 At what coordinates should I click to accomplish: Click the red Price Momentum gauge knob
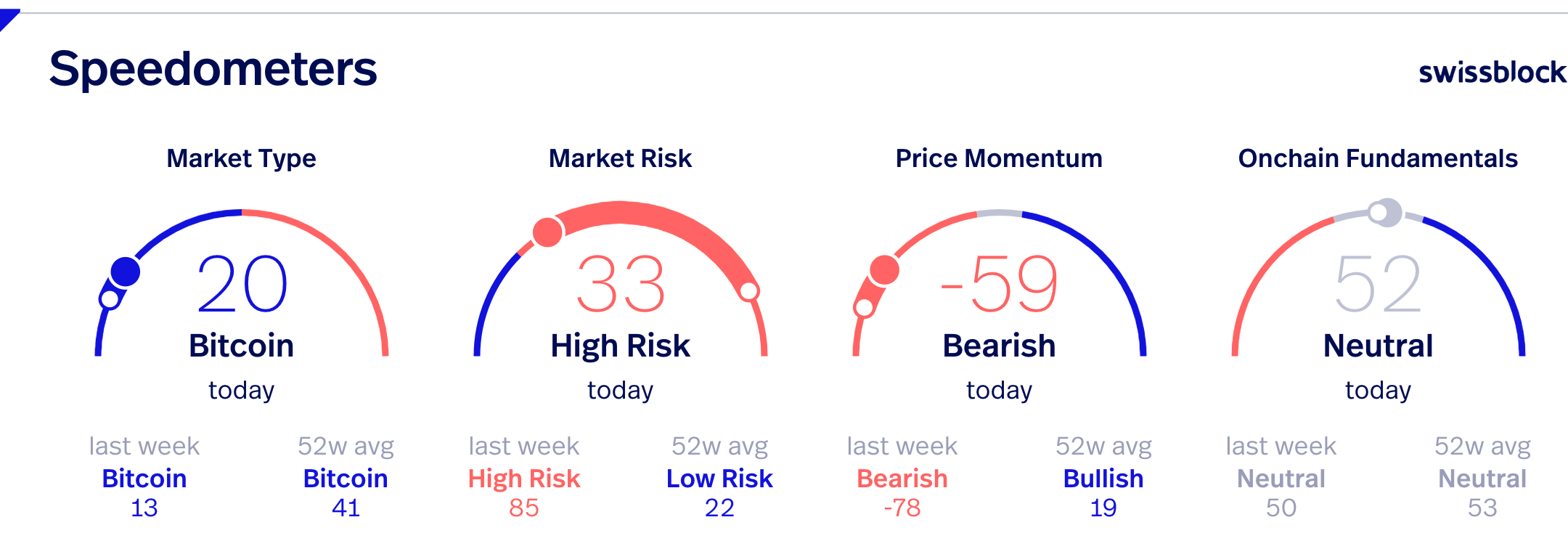pos(884,270)
